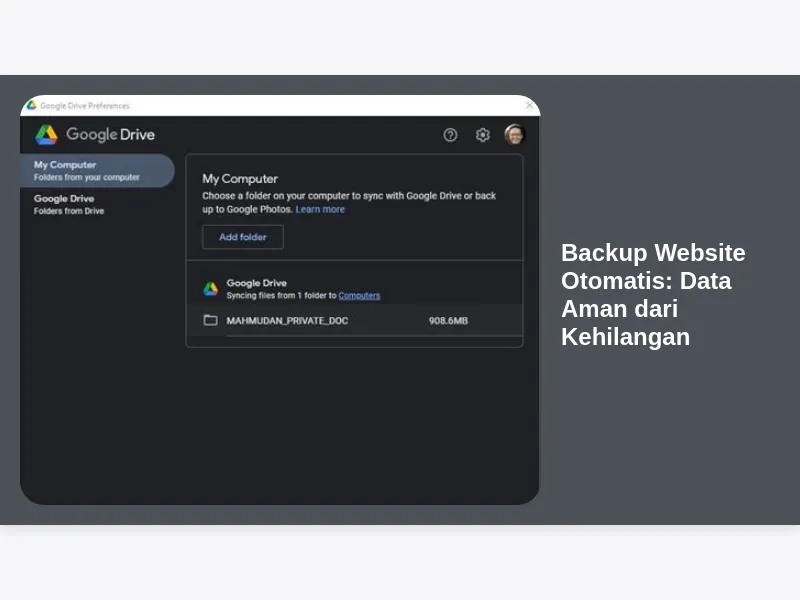Image resolution: width=800 pixels, height=600 pixels.
Task: Select the My Computer sidebar tab
Action: tap(97, 170)
